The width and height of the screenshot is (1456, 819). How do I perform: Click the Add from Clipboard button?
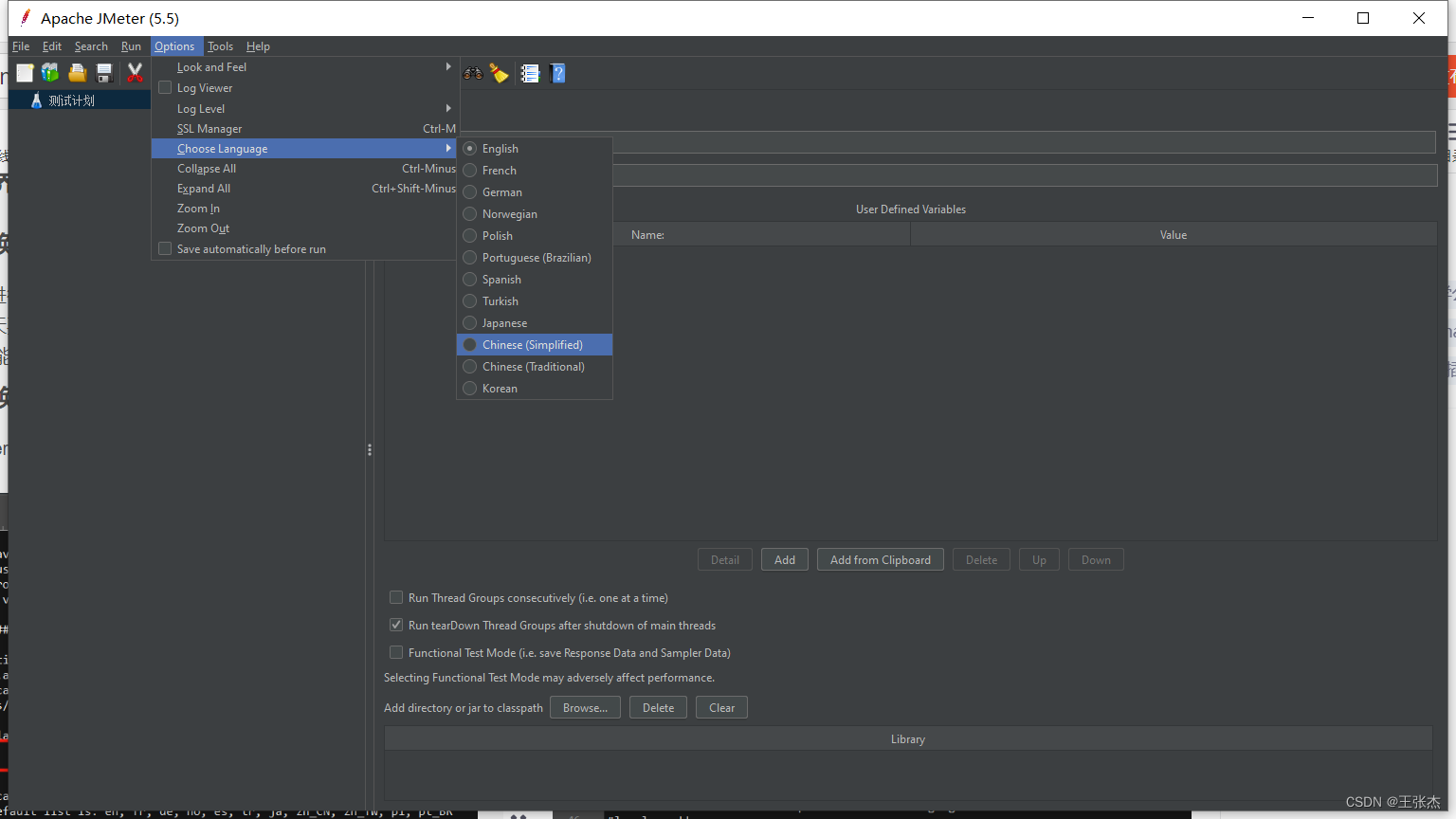(x=880, y=560)
